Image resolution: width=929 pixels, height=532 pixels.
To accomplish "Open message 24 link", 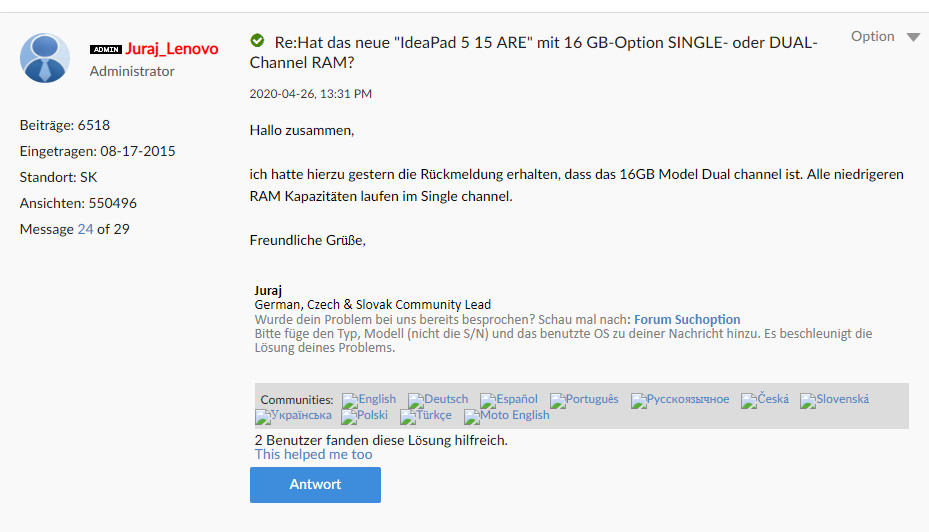I will click(x=85, y=229).
